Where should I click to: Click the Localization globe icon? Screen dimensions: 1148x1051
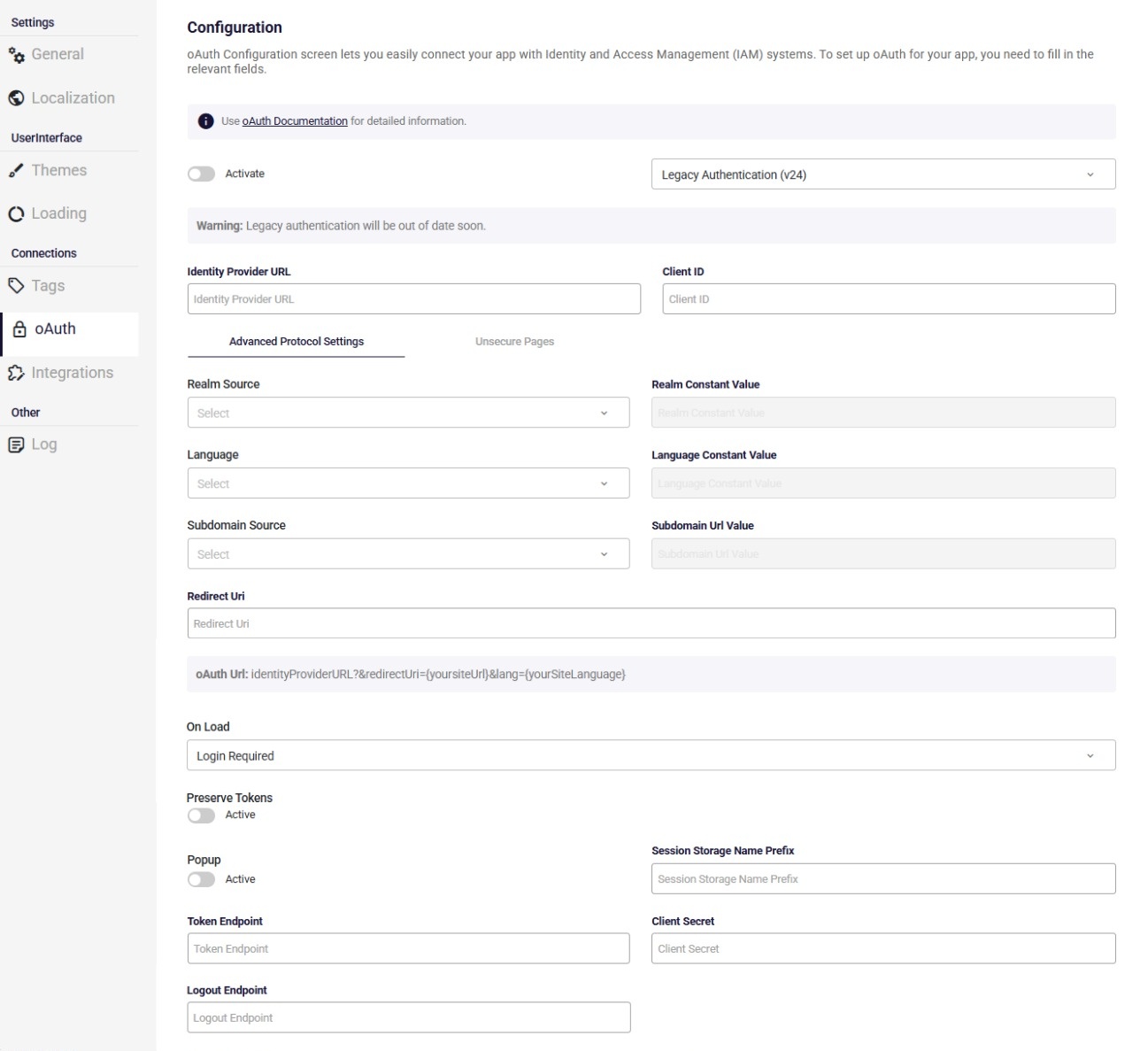[x=16, y=98]
